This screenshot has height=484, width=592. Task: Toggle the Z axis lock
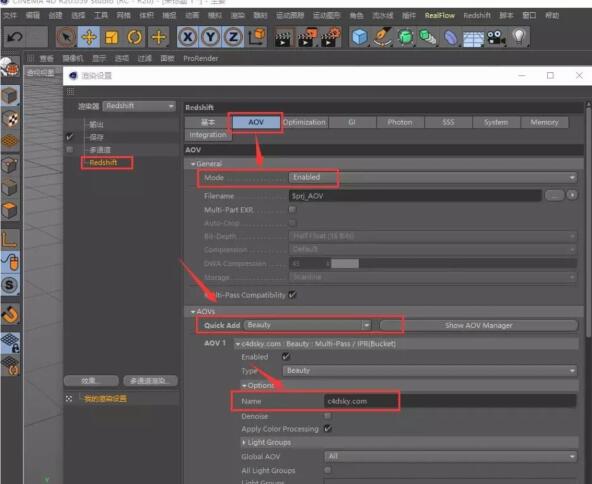pos(233,37)
